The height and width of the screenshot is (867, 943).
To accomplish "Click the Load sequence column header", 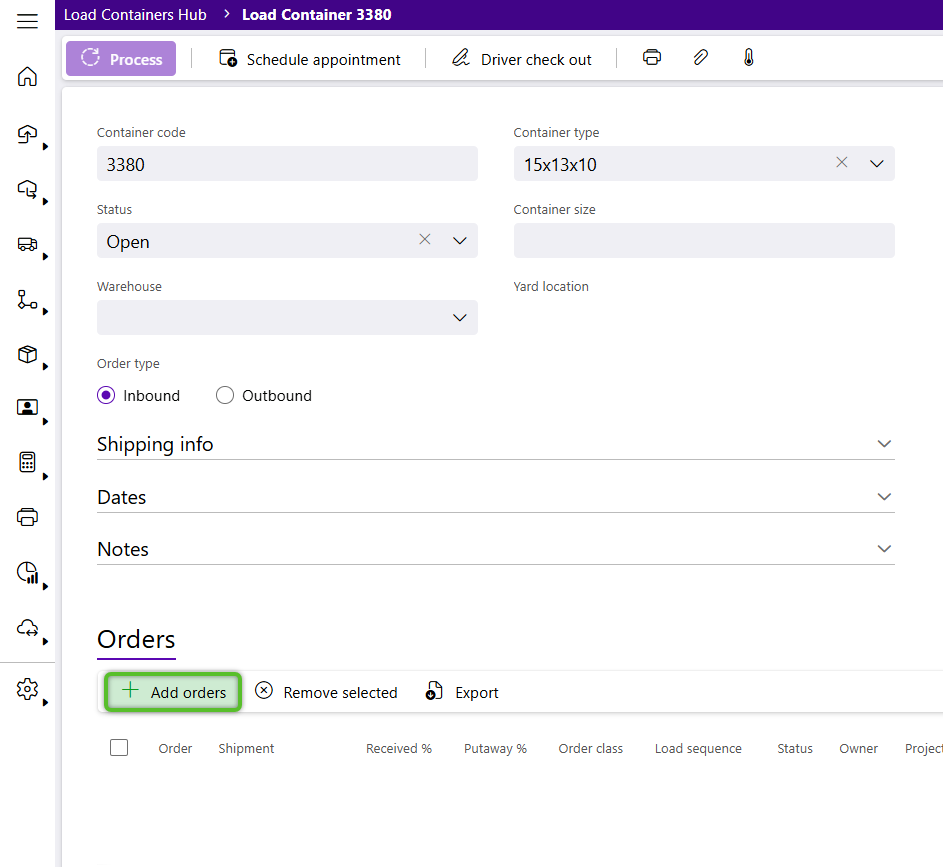I will click(698, 749).
